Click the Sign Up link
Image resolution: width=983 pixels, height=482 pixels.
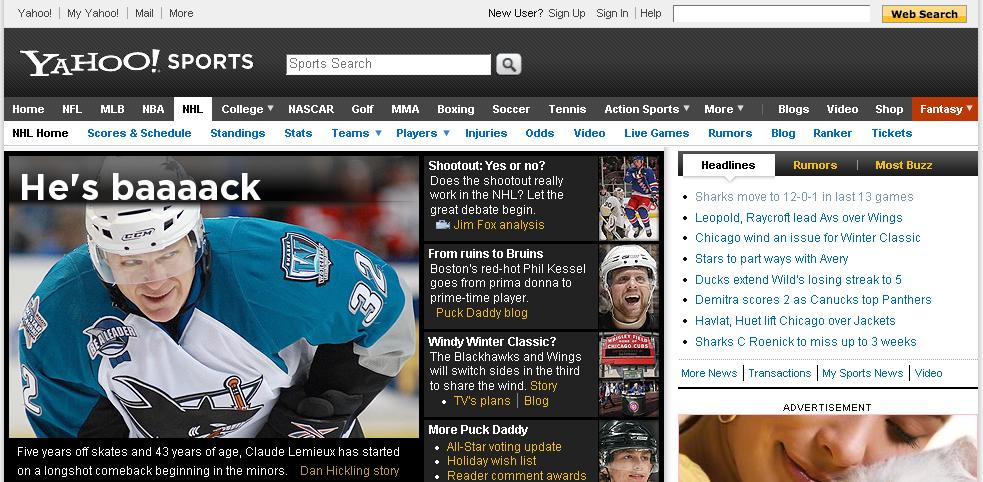click(x=567, y=13)
